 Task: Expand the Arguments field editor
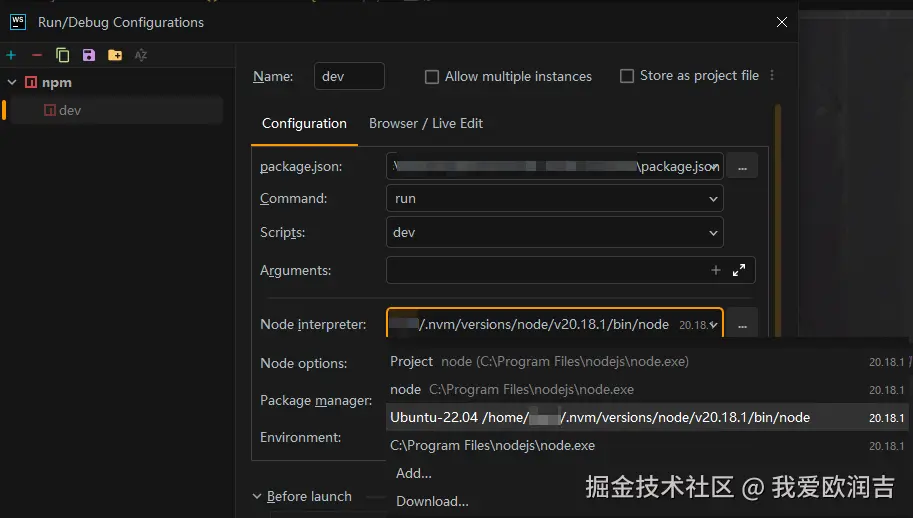[x=739, y=270]
